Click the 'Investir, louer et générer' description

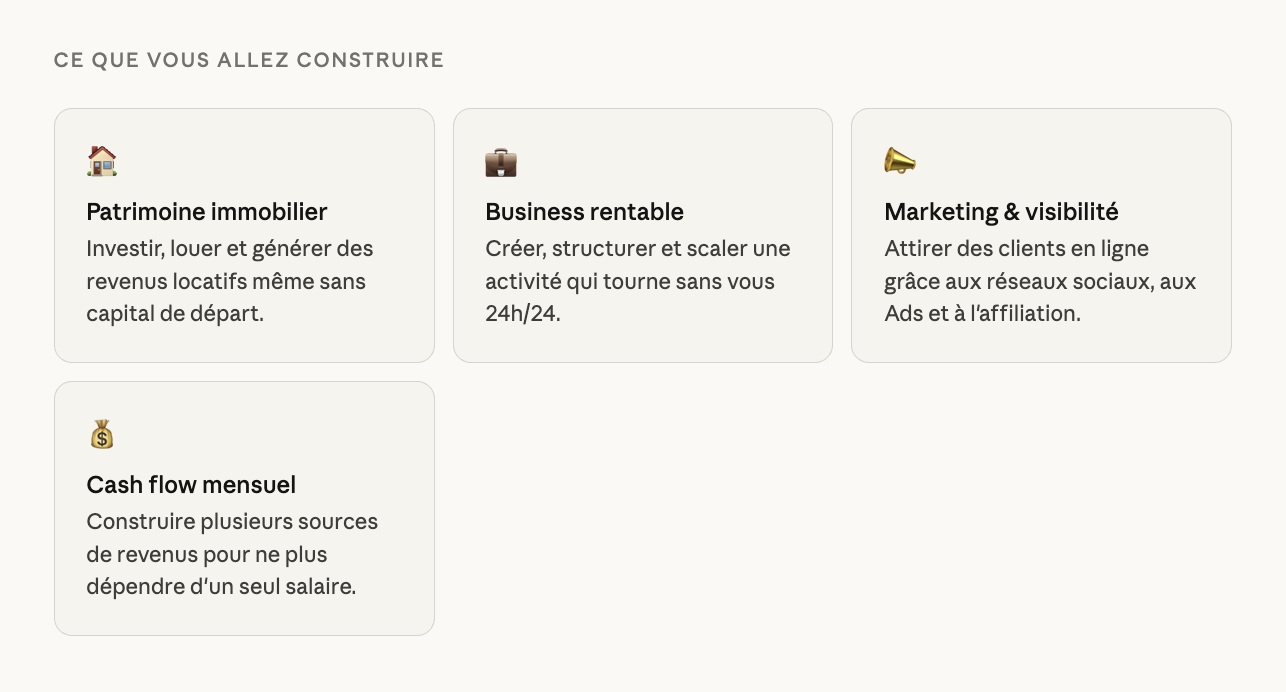(230, 248)
